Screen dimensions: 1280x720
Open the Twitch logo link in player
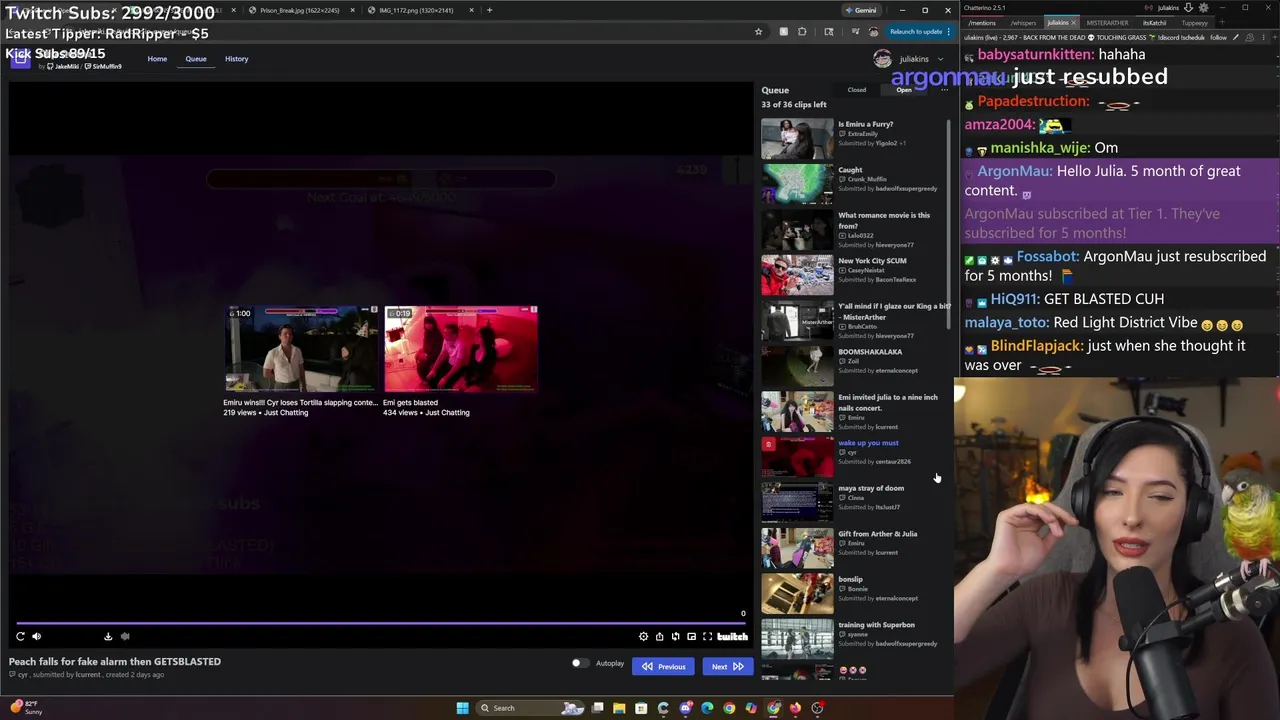point(732,636)
